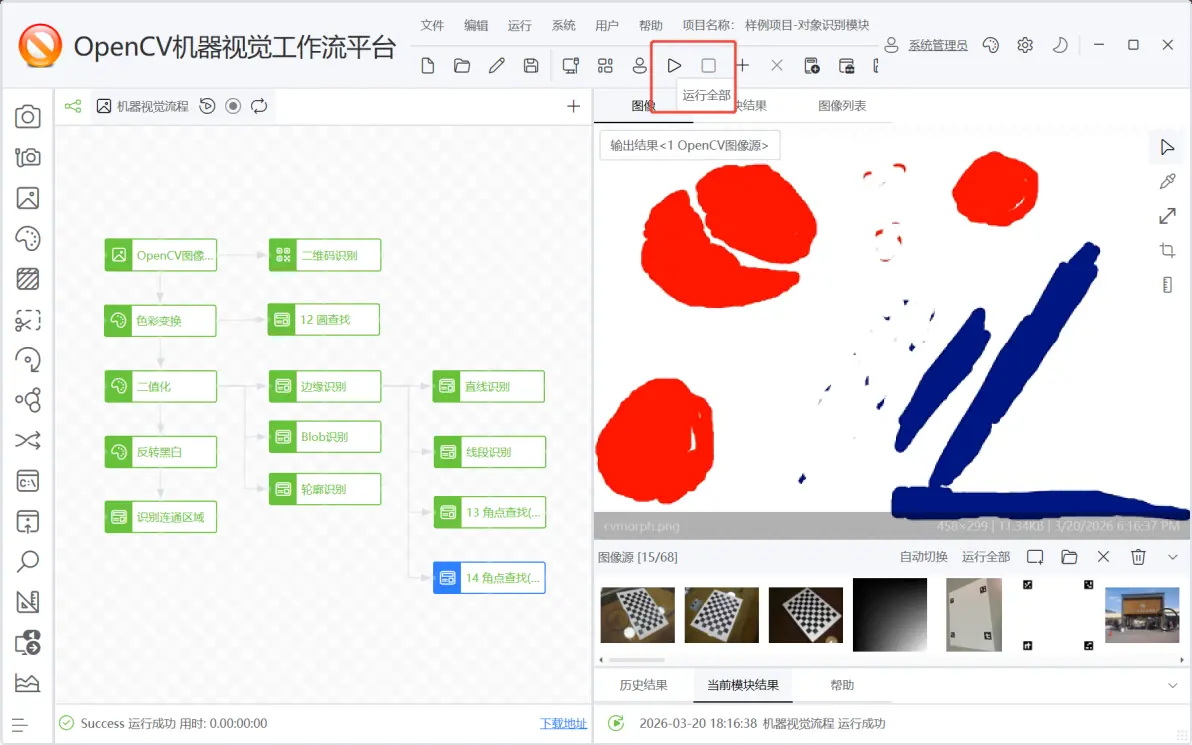Open the hamburger menu at sidebar bottom

coord(21,725)
